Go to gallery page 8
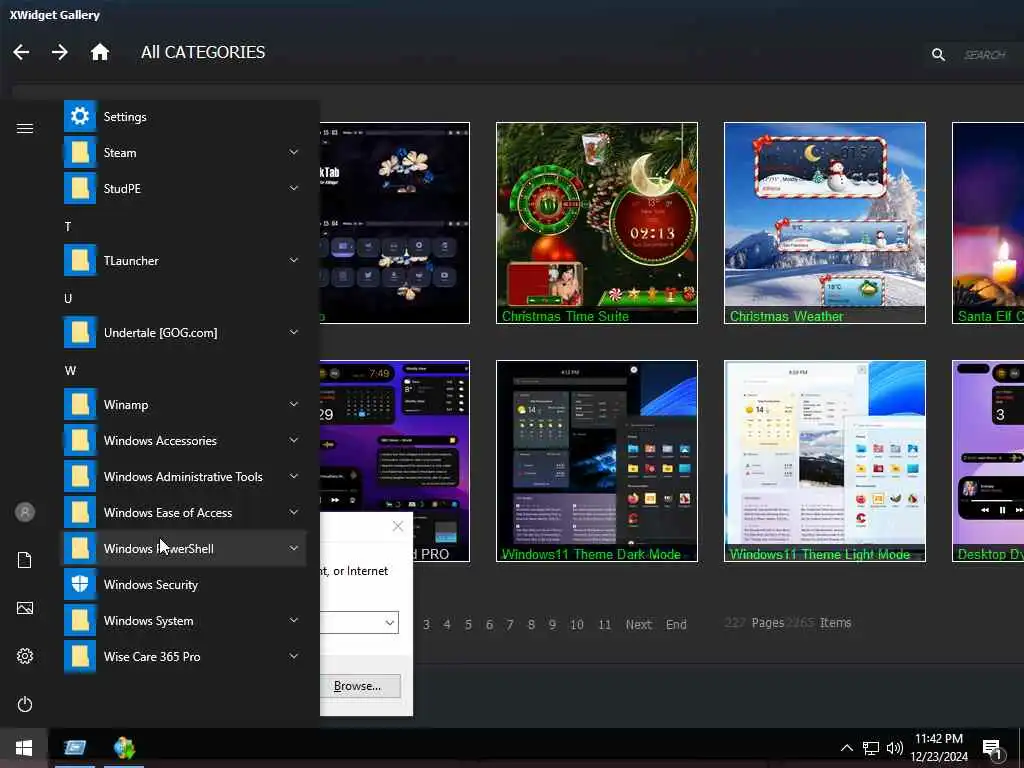The image size is (1024, 768). coord(531,624)
